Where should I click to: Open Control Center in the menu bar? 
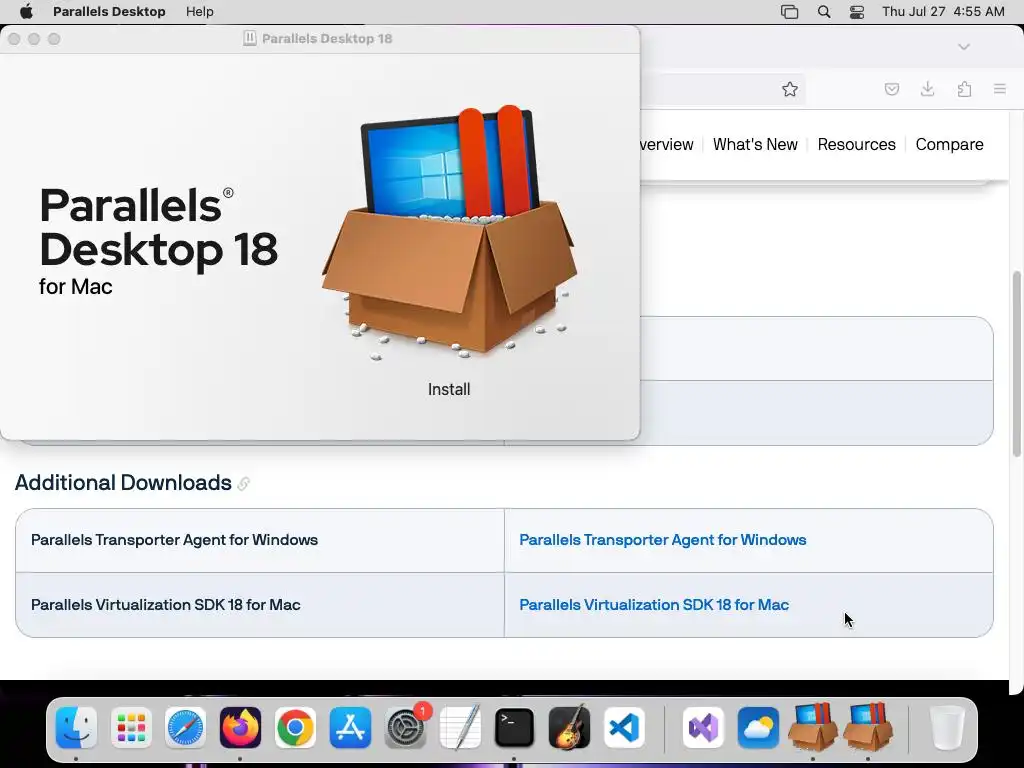(x=857, y=12)
